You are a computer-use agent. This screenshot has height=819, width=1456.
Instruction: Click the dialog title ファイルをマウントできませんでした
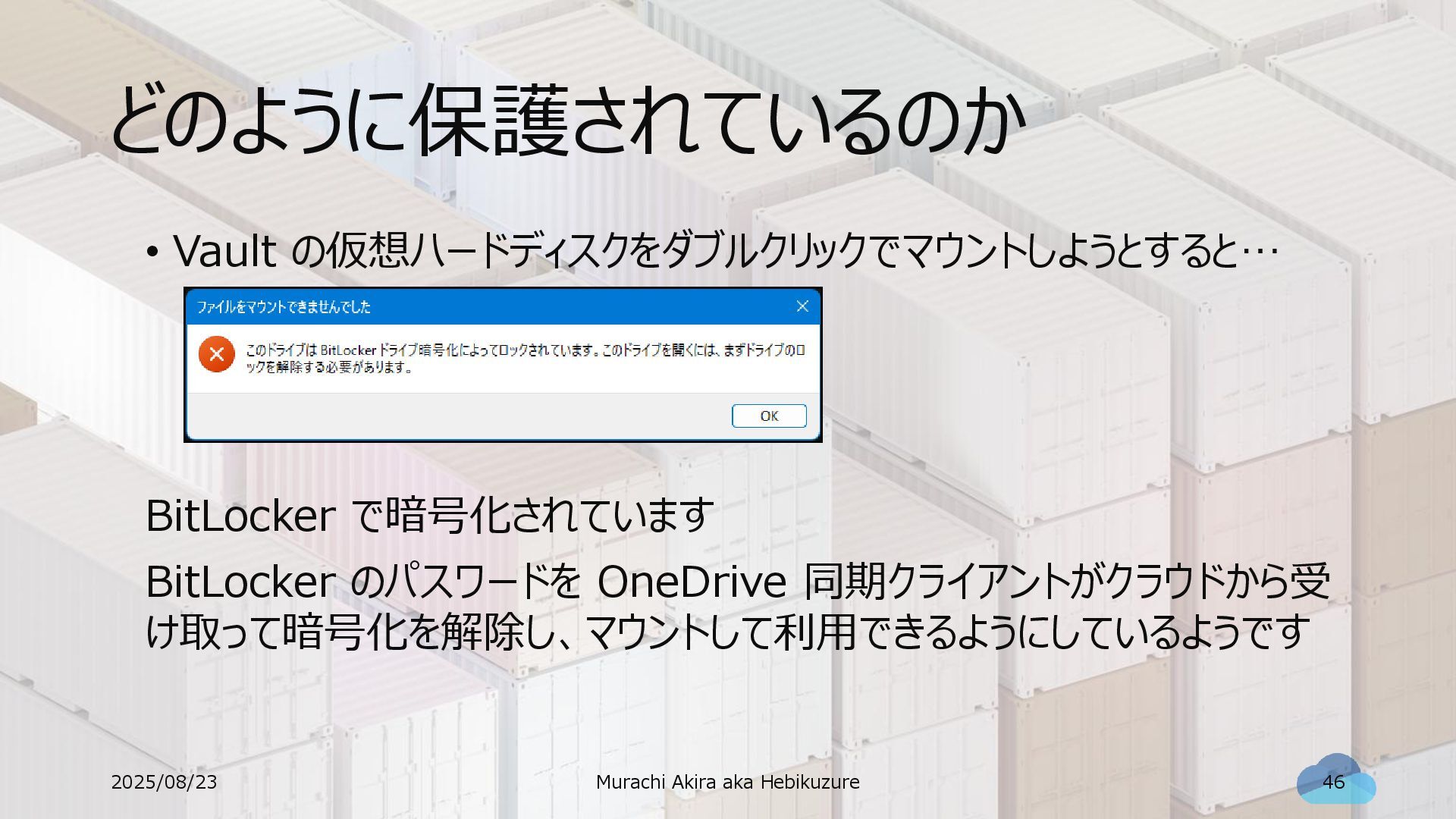click(284, 307)
